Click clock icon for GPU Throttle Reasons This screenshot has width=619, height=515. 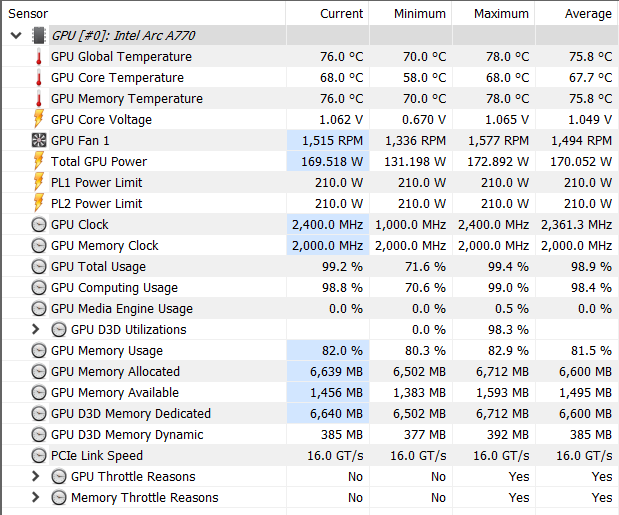point(59,476)
